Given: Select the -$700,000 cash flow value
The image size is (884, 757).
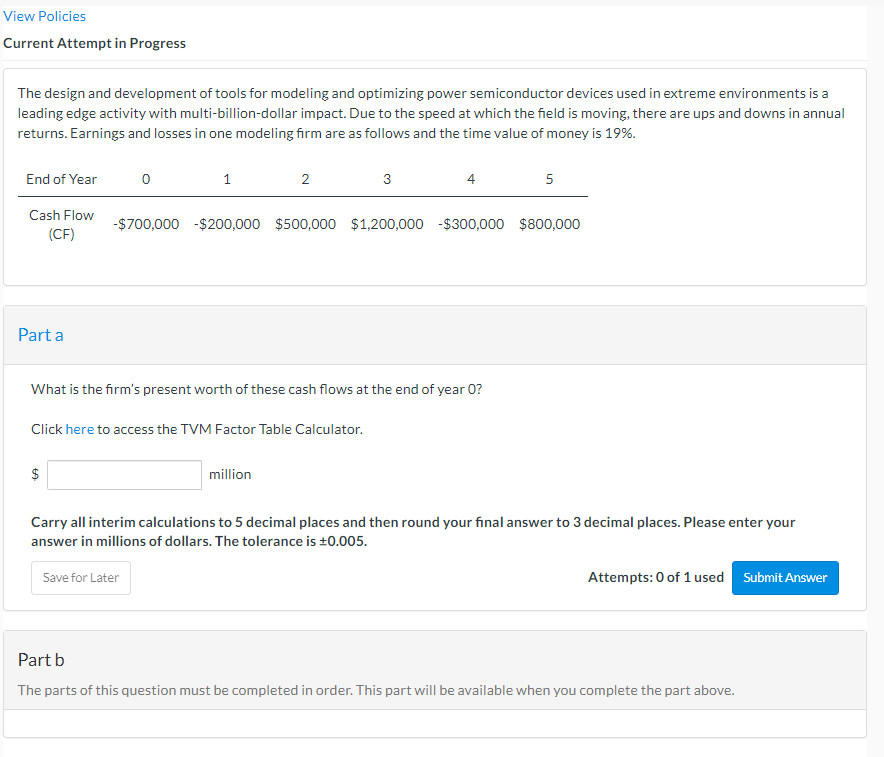Looking at the screenshot, I should tap(146, 224).
